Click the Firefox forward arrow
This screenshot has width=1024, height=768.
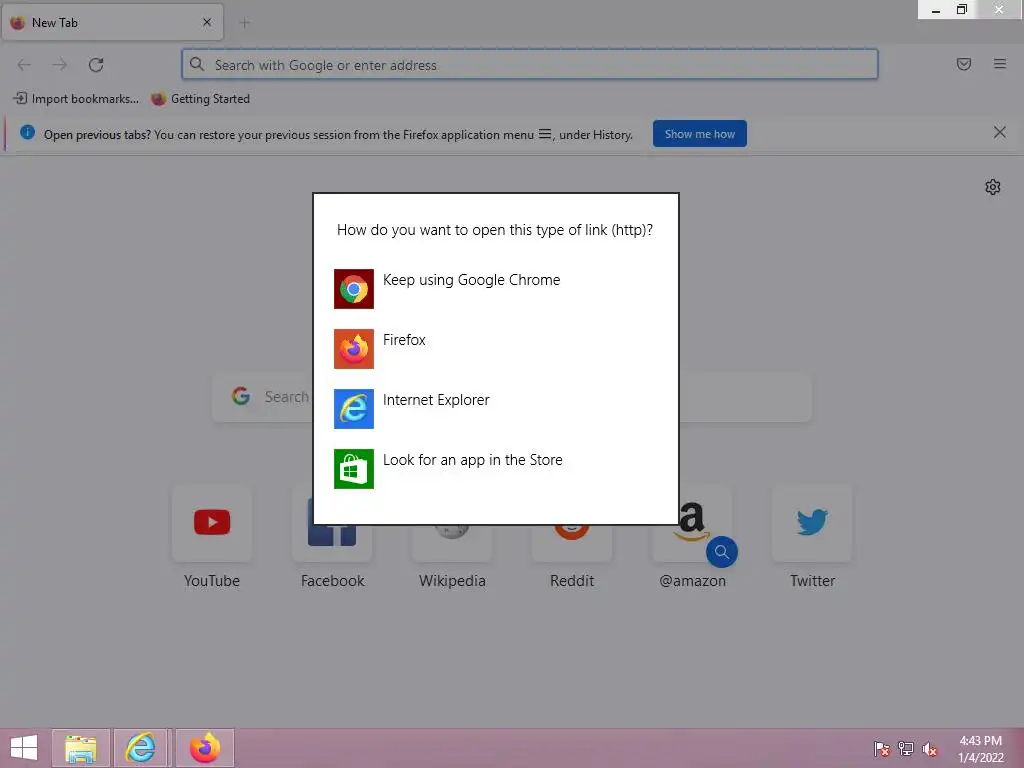[59, 65]
